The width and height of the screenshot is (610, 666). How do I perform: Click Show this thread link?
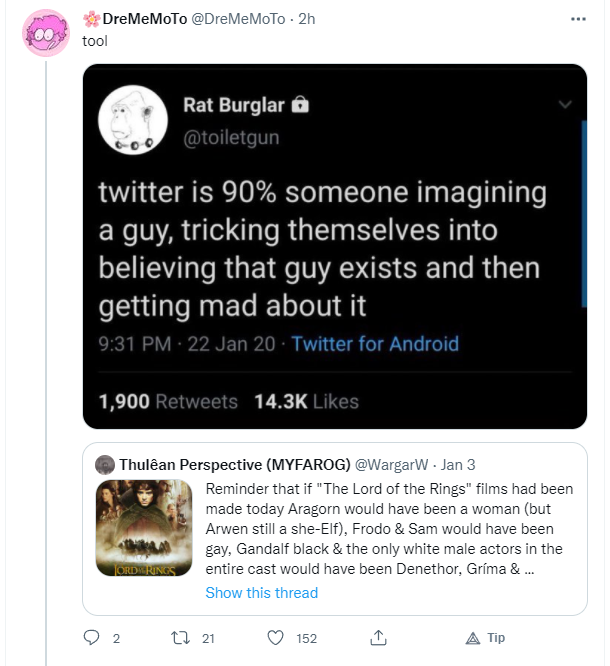262,593
